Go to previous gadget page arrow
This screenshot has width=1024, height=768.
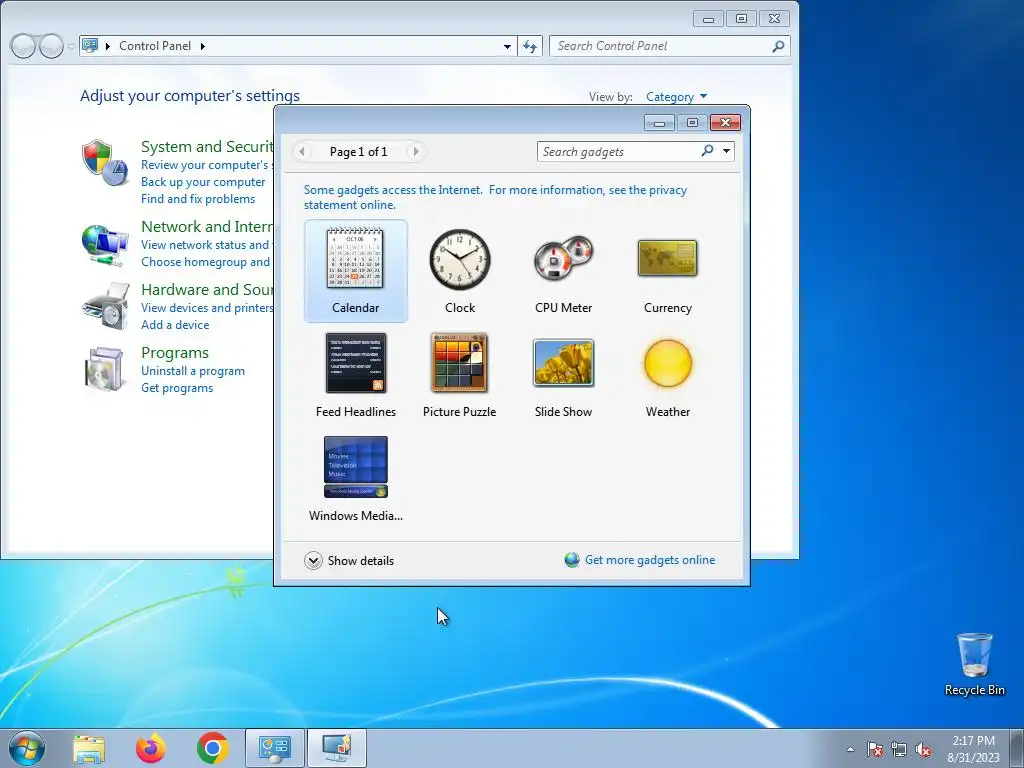(302, 152)
